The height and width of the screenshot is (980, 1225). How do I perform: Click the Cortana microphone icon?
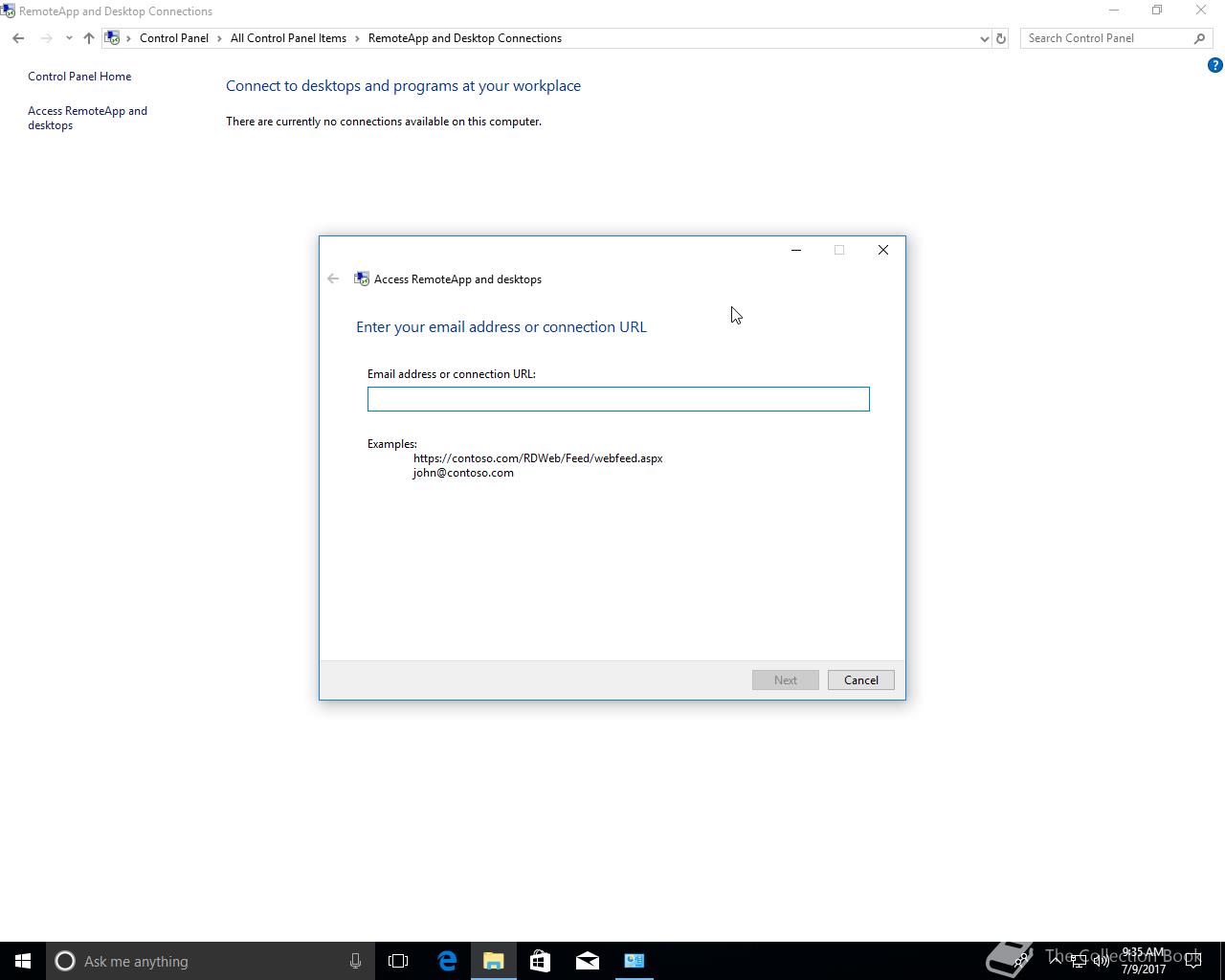pos(355,961)
